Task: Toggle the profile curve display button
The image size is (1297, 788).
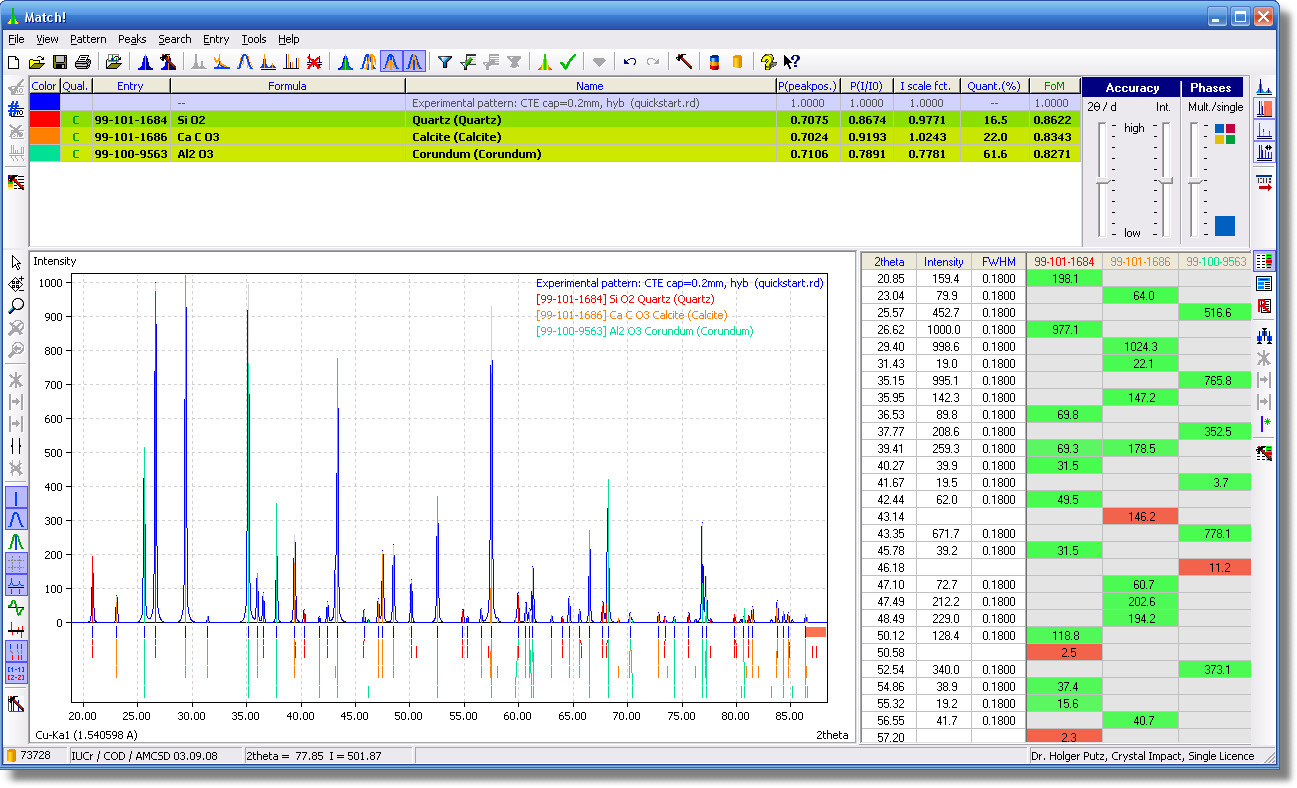Action: click(16, 519)
